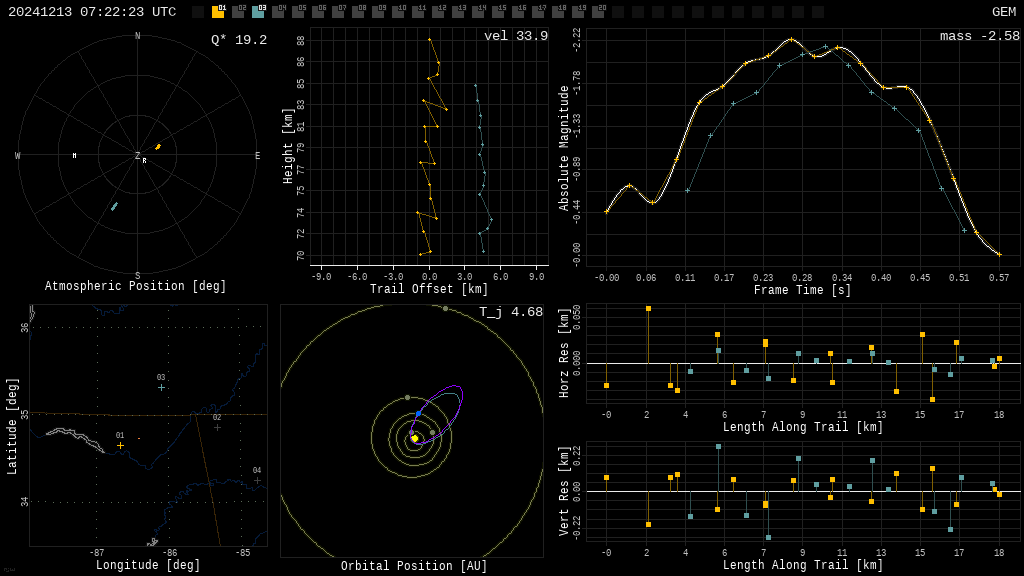Click station 03 cross on the map

pyautogui.click(x=161, y=387)
